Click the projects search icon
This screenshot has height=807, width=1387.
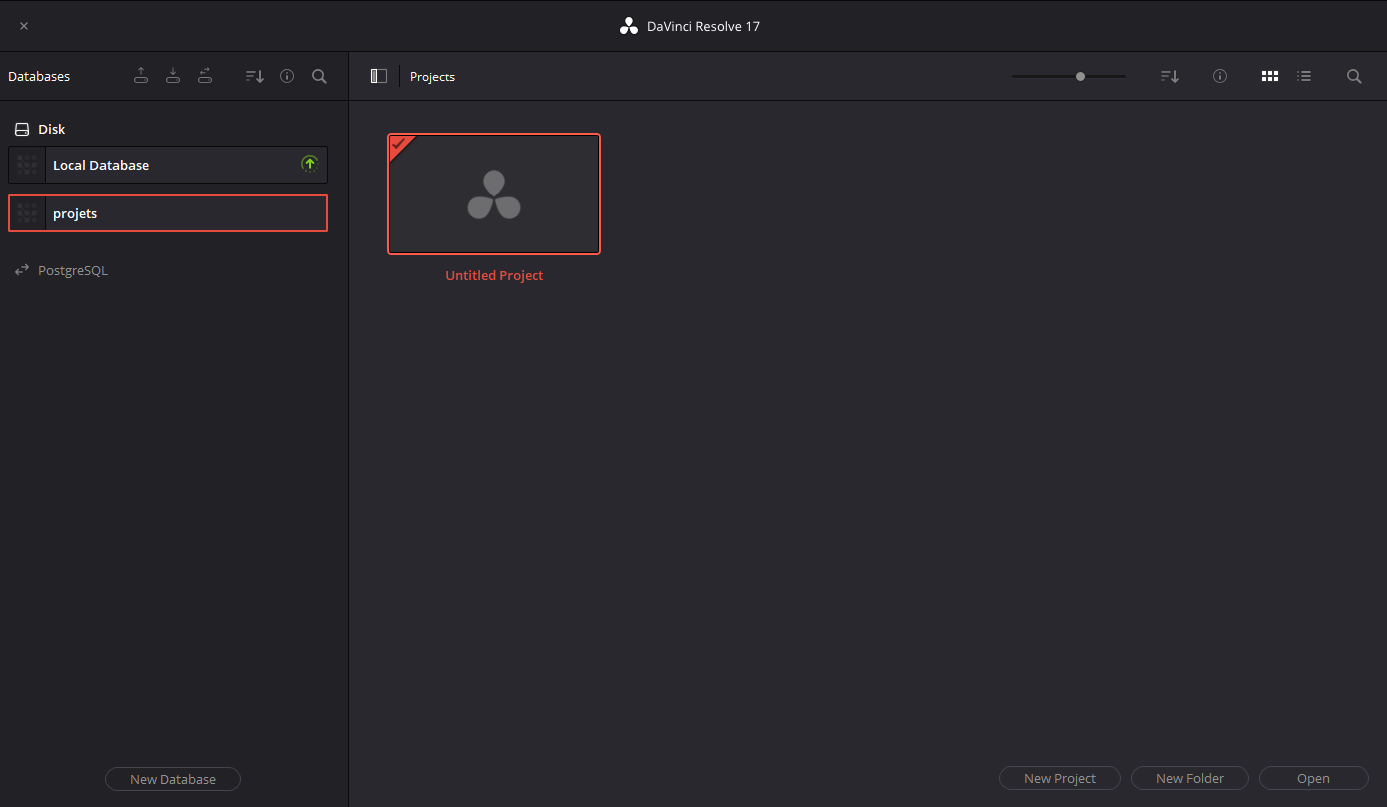point(1354,76)
